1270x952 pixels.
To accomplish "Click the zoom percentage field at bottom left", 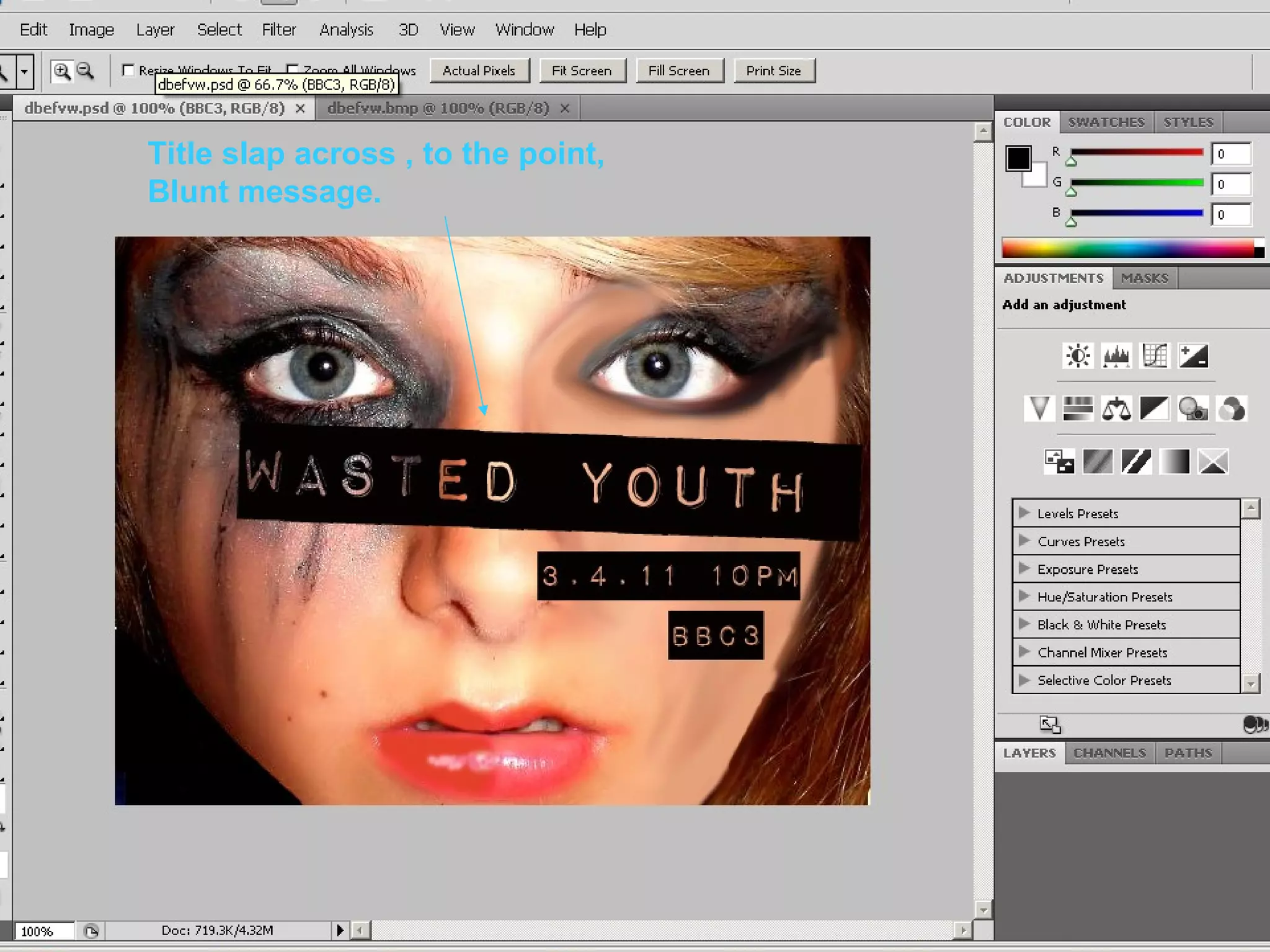I will tap(42, 931).
